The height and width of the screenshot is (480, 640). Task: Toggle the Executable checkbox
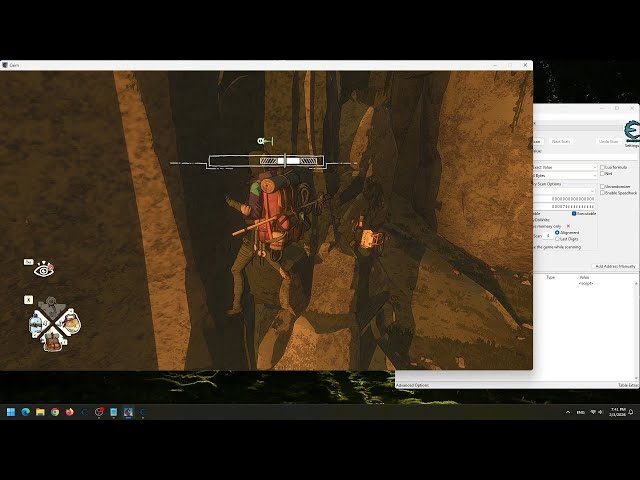[x=574, y=213]
